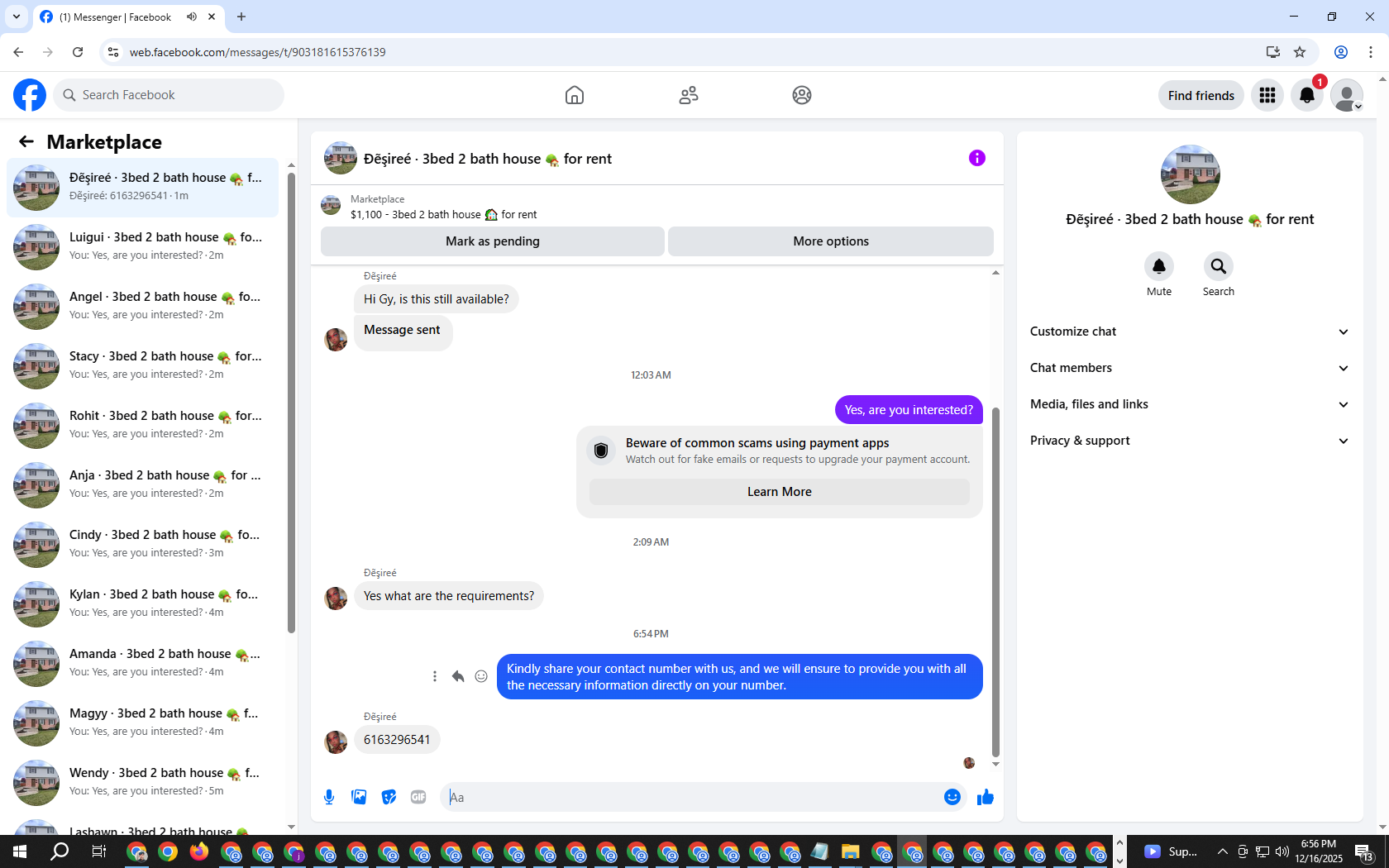Click Learn More about payment scams
Viewport: 1389px width, 868px height.
pyautogui.click(x=780, y=492)
